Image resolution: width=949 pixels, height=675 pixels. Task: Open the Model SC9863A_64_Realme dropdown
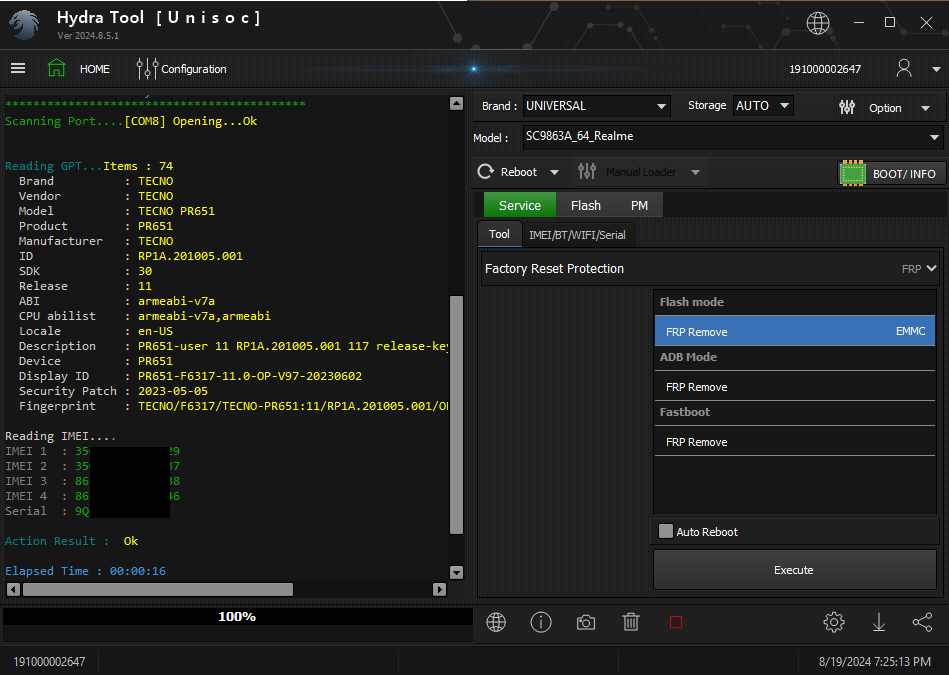732,137
